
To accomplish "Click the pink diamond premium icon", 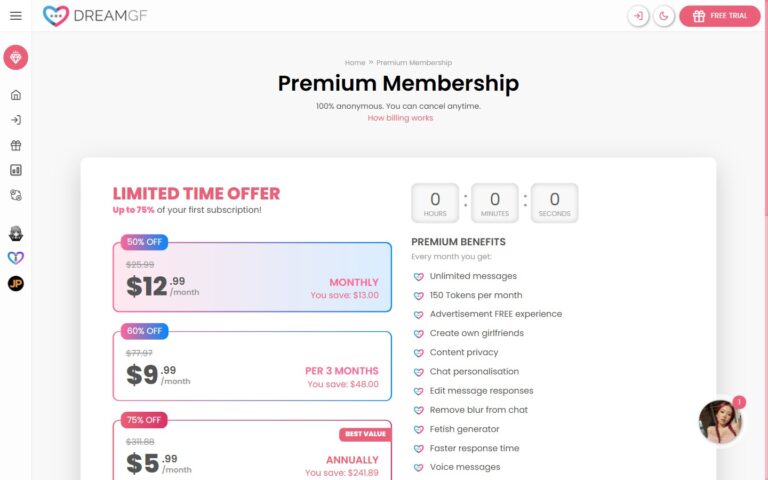I will [x=15, y=58].
